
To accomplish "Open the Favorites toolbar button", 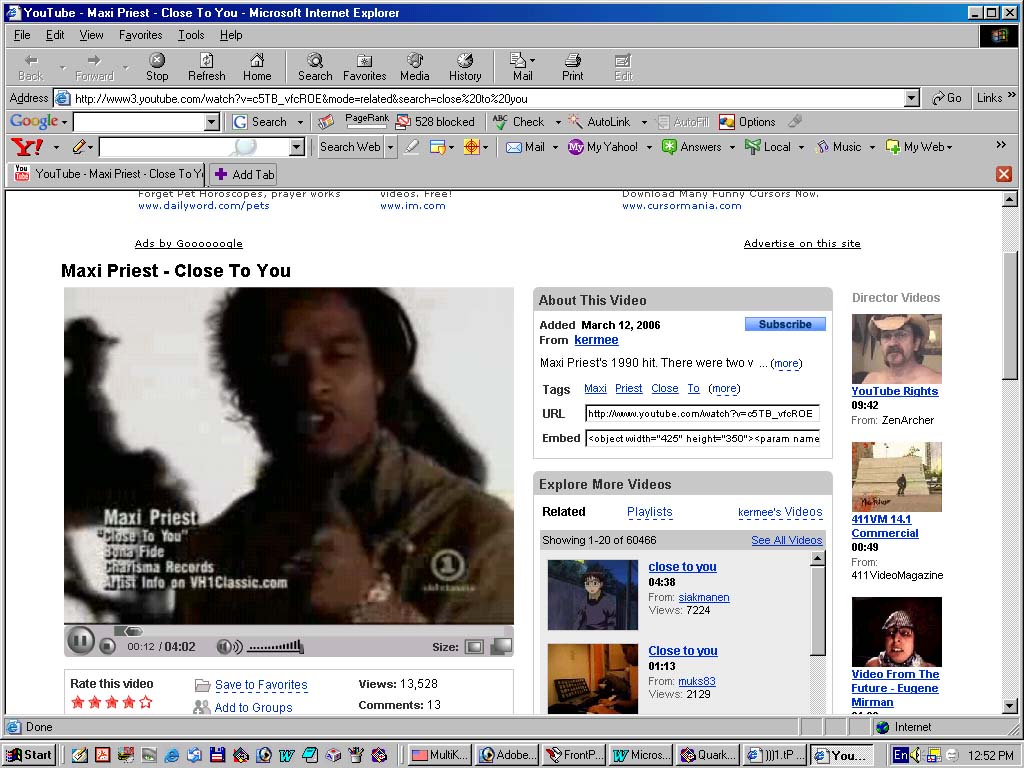I will [x=364, y=67].
